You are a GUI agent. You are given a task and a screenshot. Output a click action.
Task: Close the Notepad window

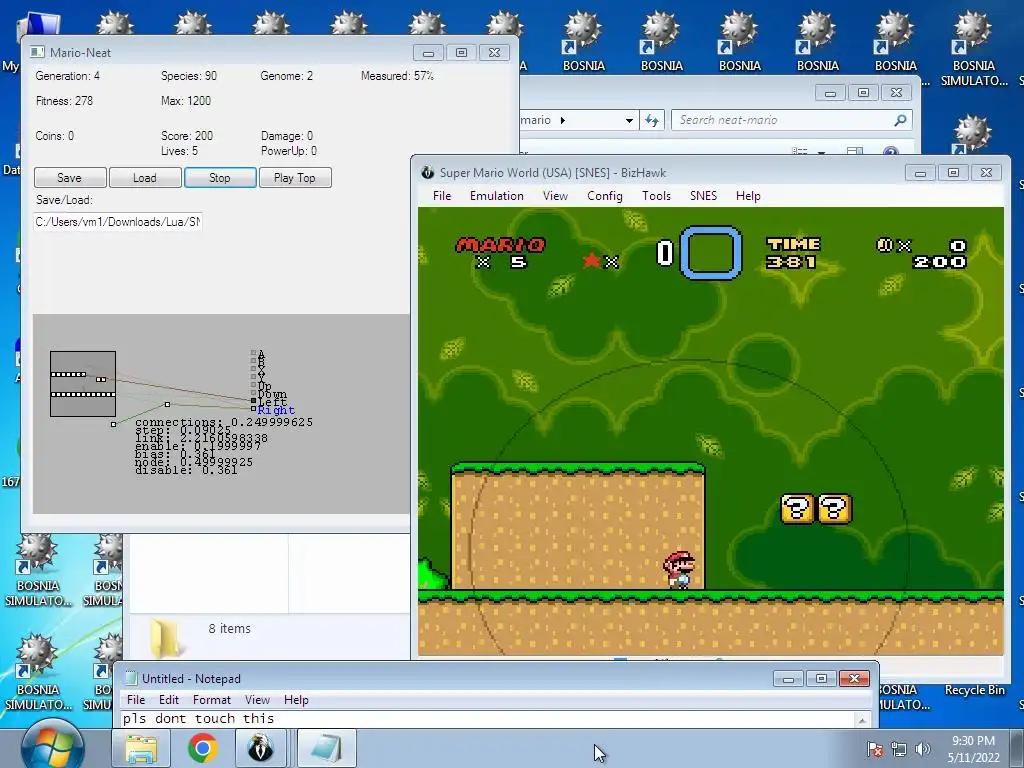854,679
